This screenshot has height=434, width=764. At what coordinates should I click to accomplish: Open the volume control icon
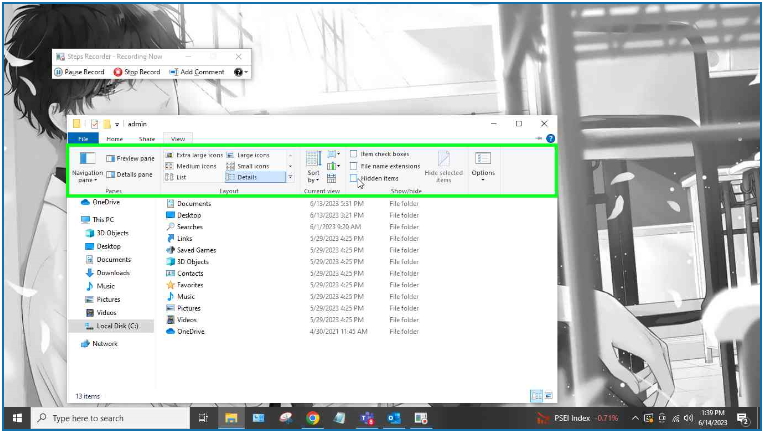(688, 418)
